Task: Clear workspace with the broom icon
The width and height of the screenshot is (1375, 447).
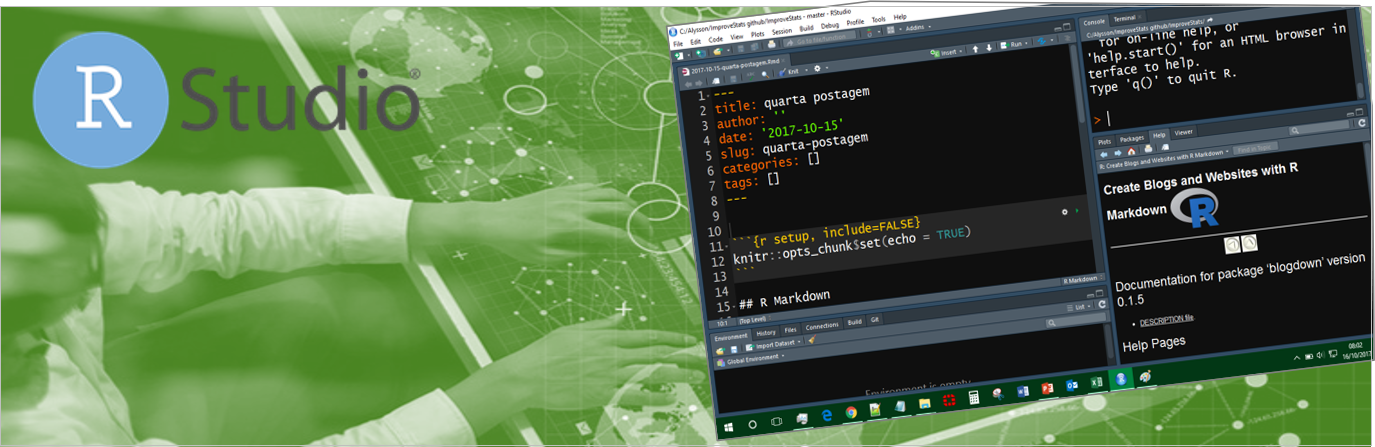Action: point(812,339)
